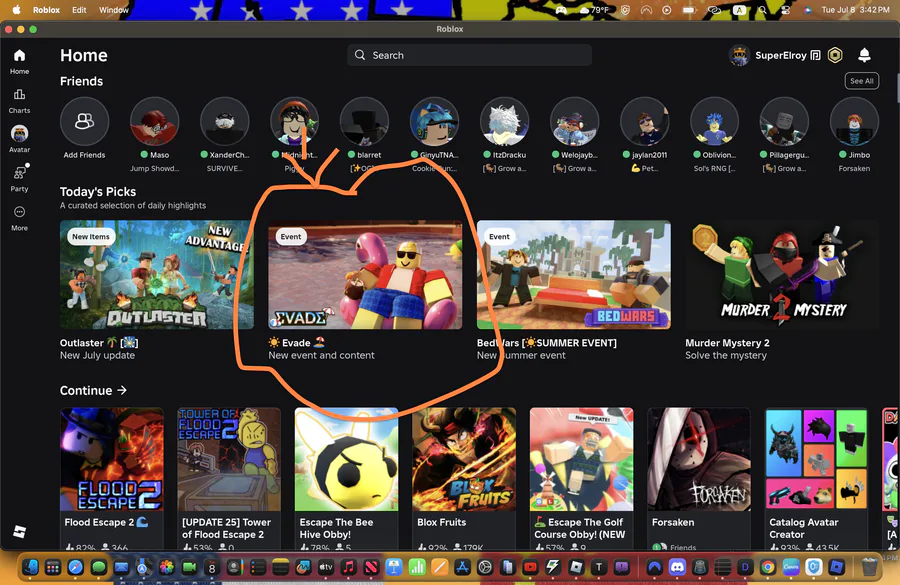Click the "New event and content" subtitle
This screenshot has height=585, width=900.
(x=321, y=355)
